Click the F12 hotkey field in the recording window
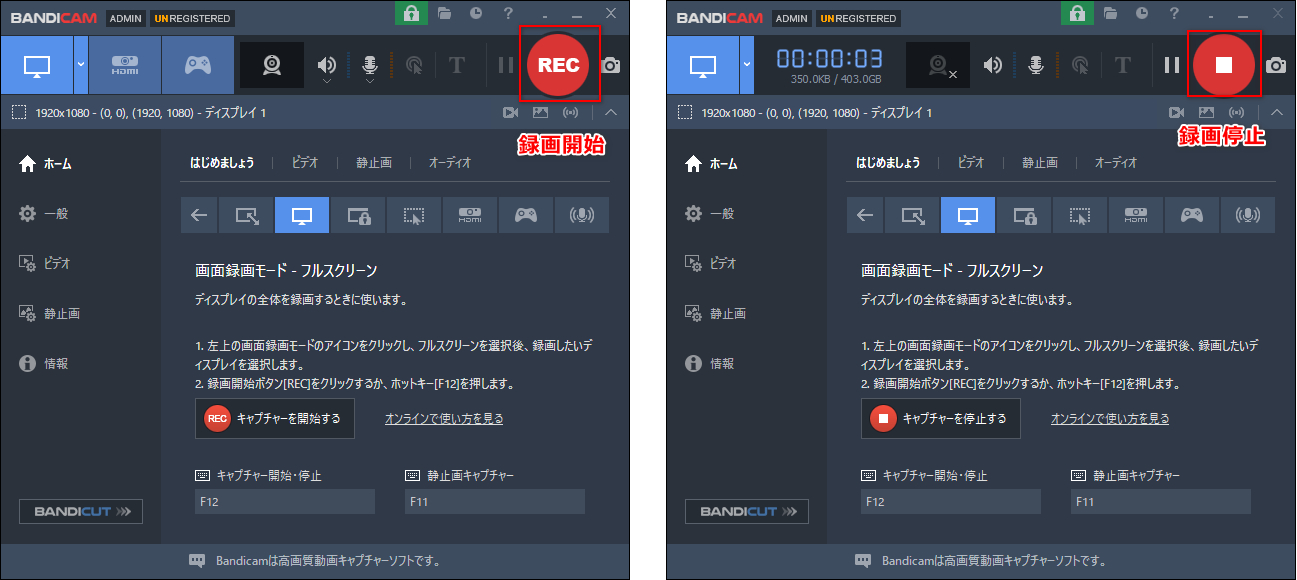 (x=951, y=501)
